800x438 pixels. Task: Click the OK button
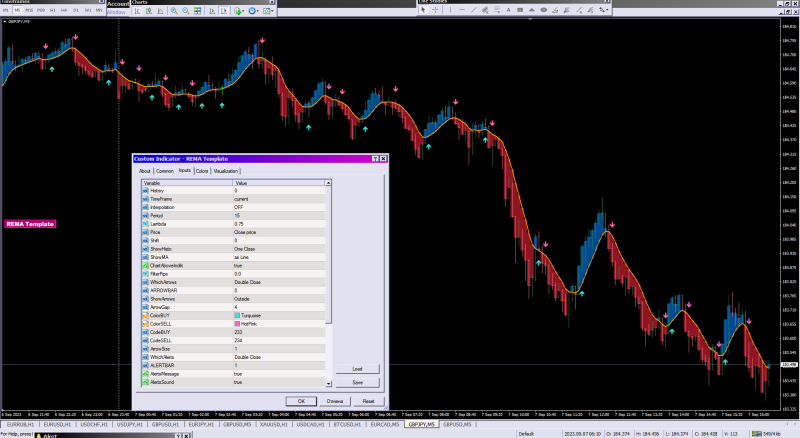point(301,401)
